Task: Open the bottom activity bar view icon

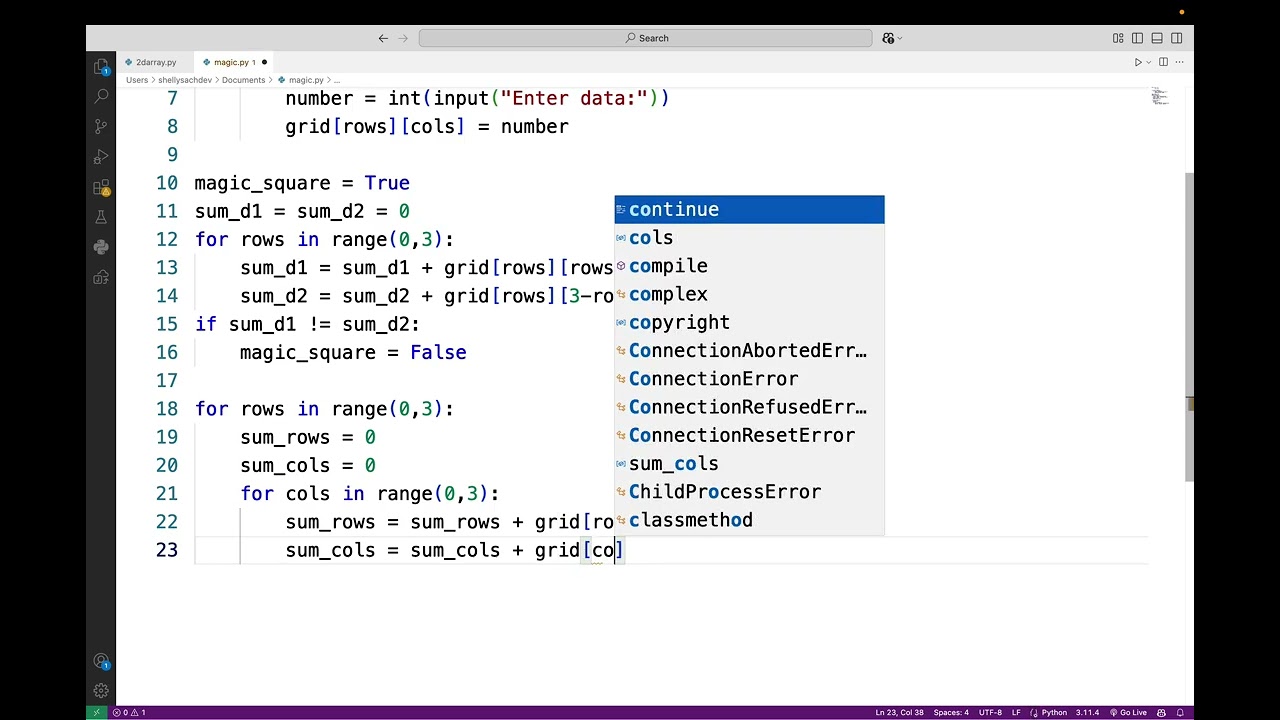Action: point(101,277)
